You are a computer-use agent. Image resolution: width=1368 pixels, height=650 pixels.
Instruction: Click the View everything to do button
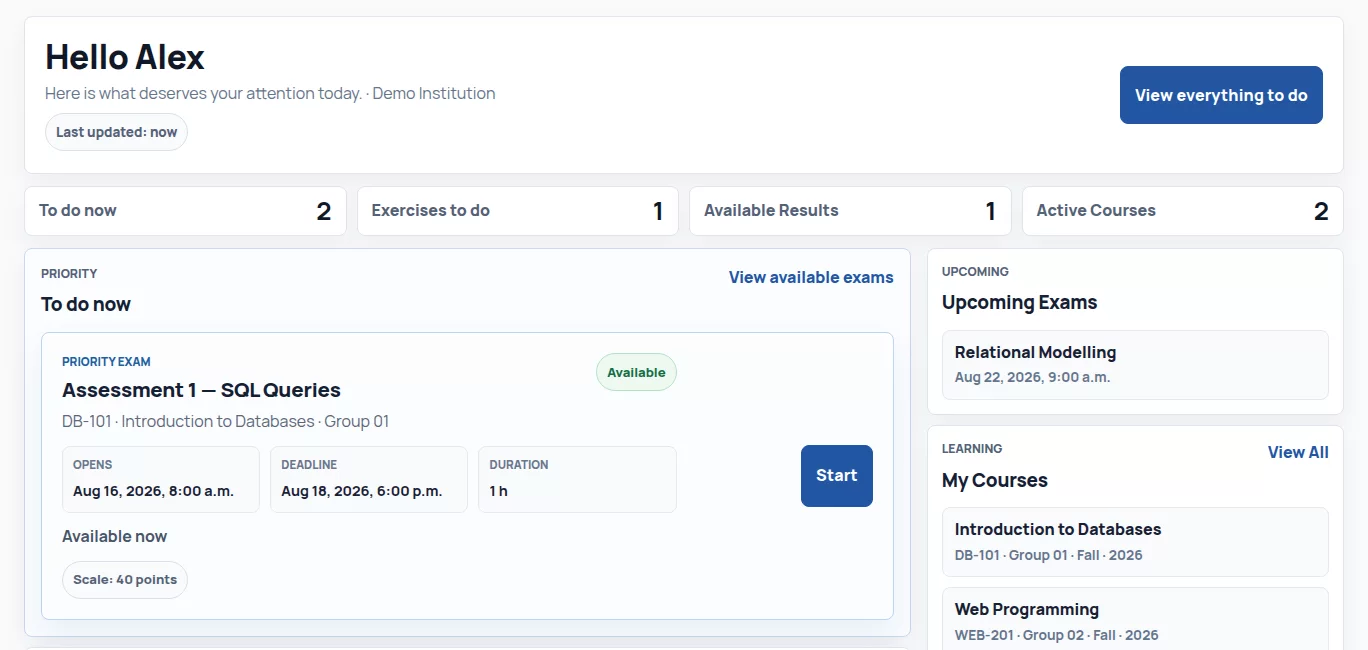point(1221,95)
